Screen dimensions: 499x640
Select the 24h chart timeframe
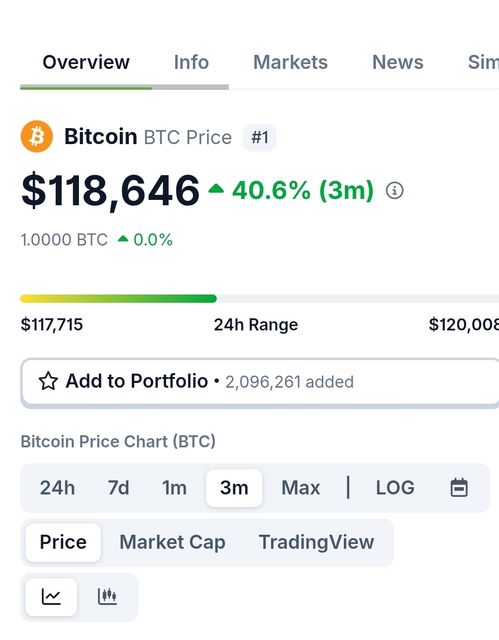coord(57,488)
